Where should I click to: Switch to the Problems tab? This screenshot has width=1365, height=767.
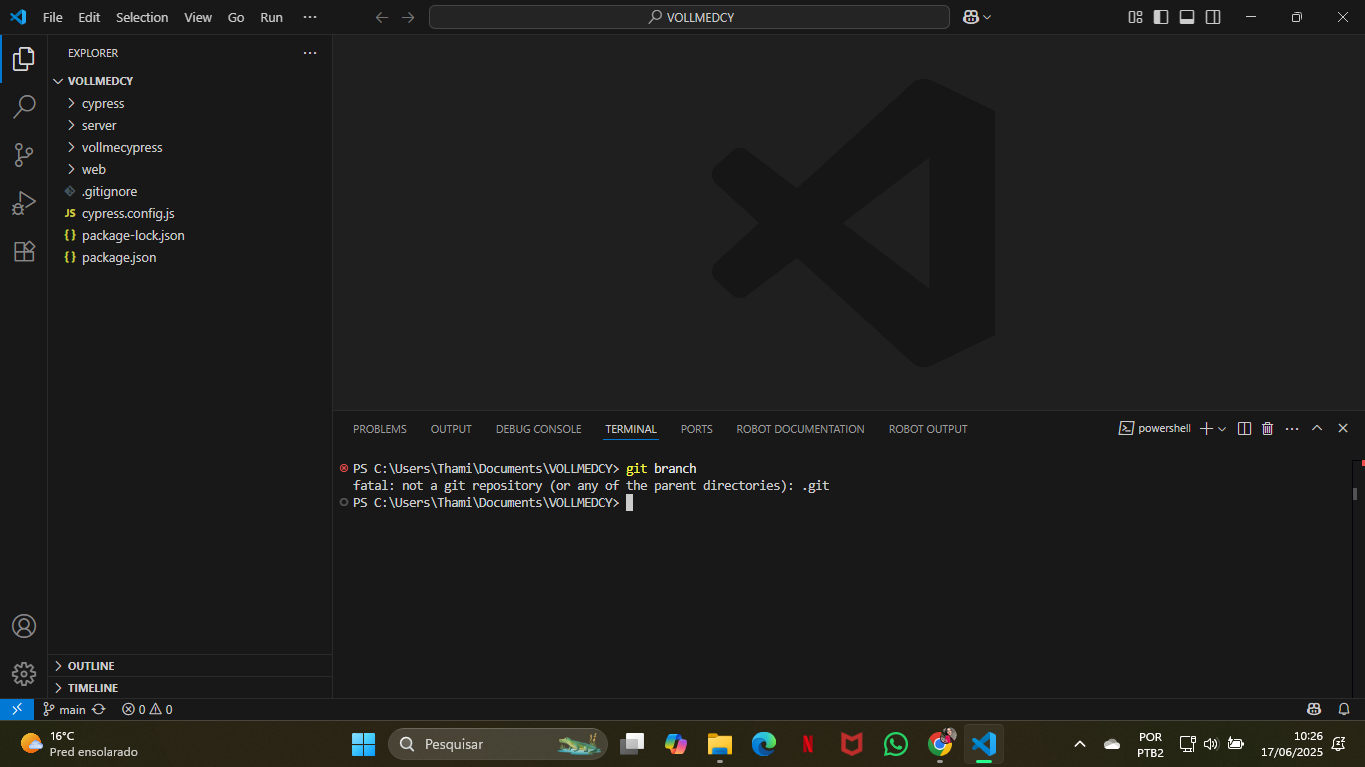tap(380, 429)
